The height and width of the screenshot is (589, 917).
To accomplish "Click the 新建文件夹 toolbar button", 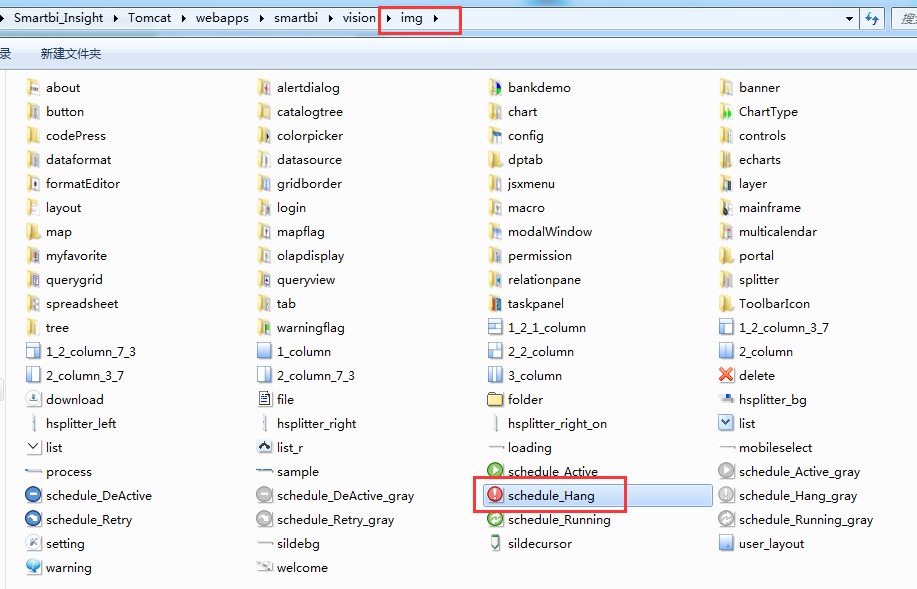I will click(71, 54).
